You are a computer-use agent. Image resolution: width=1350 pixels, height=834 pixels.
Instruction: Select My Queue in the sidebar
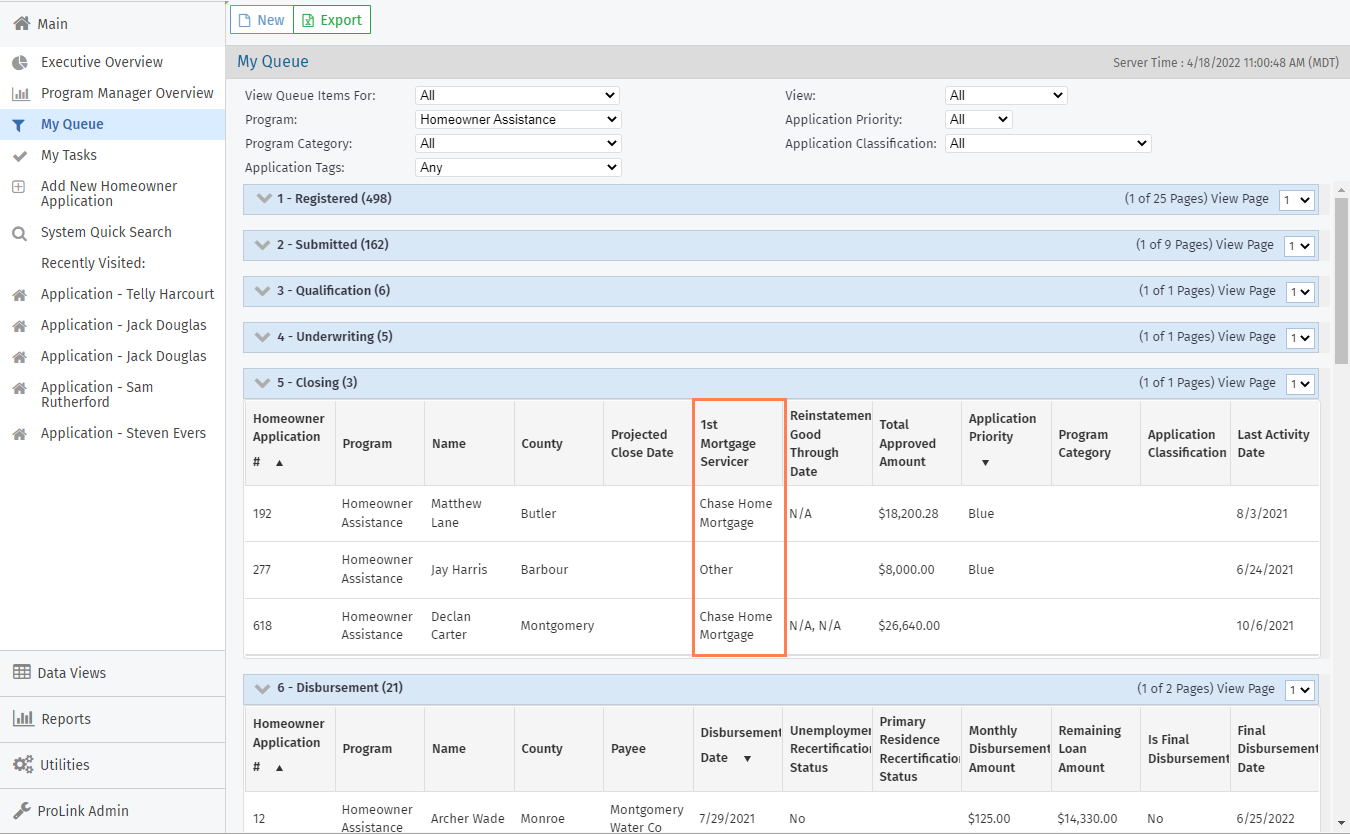click(x=72, y=125)
